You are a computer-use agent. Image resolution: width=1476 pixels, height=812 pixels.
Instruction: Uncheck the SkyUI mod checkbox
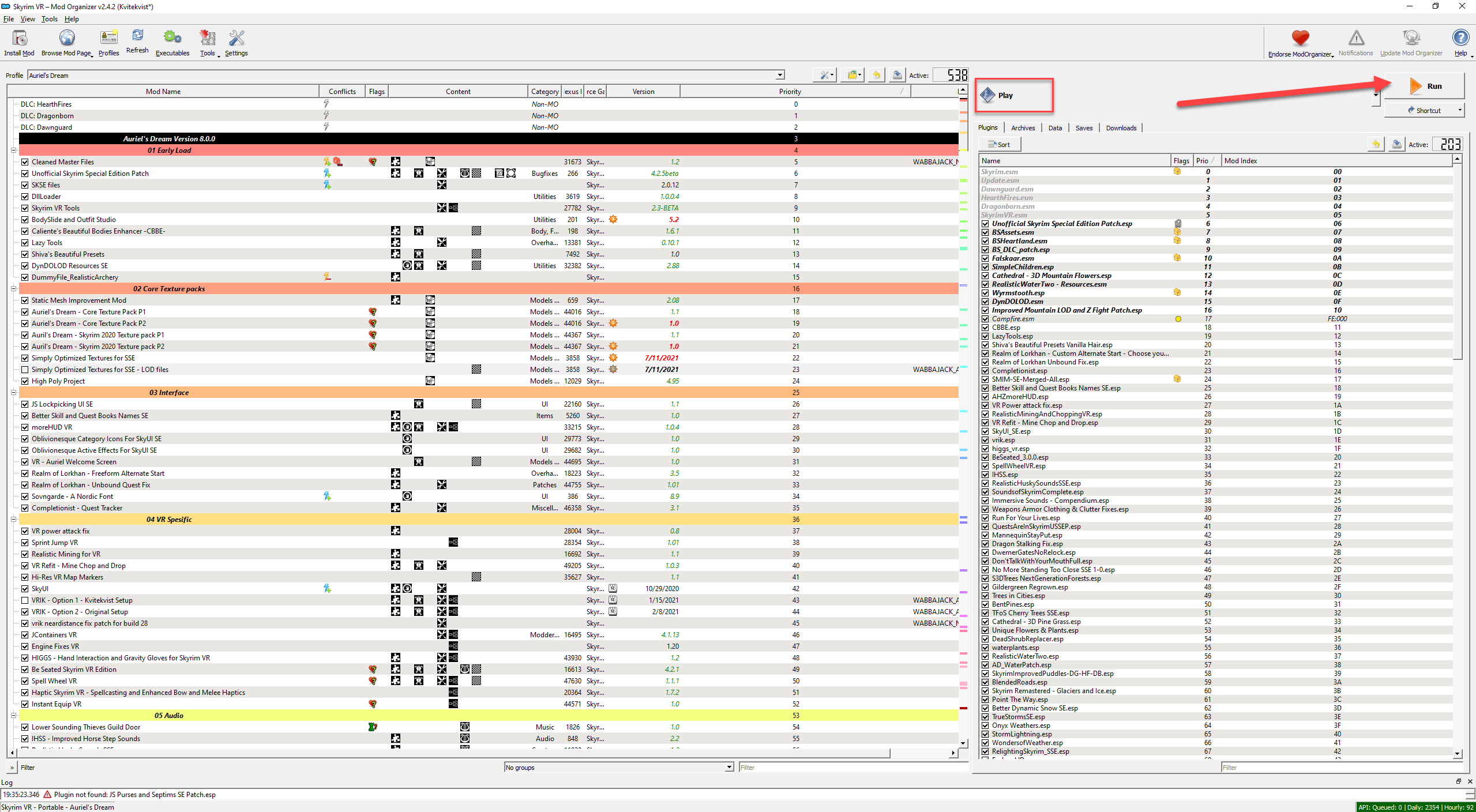(25, 589)
